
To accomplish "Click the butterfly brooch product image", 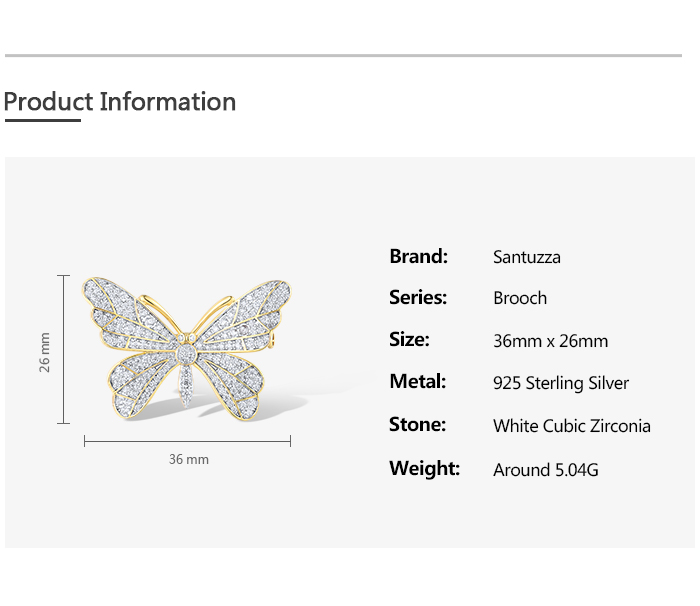I will point(187,345).
